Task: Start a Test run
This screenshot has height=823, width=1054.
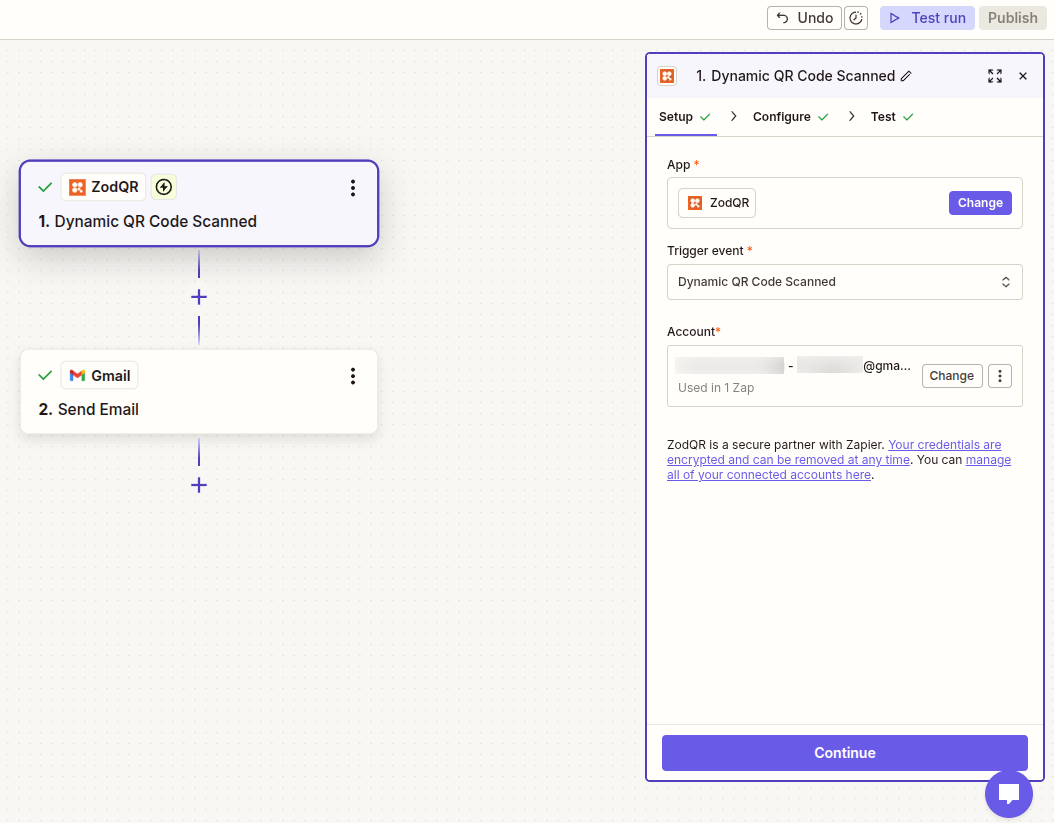Action: click(x=927, y=18)
